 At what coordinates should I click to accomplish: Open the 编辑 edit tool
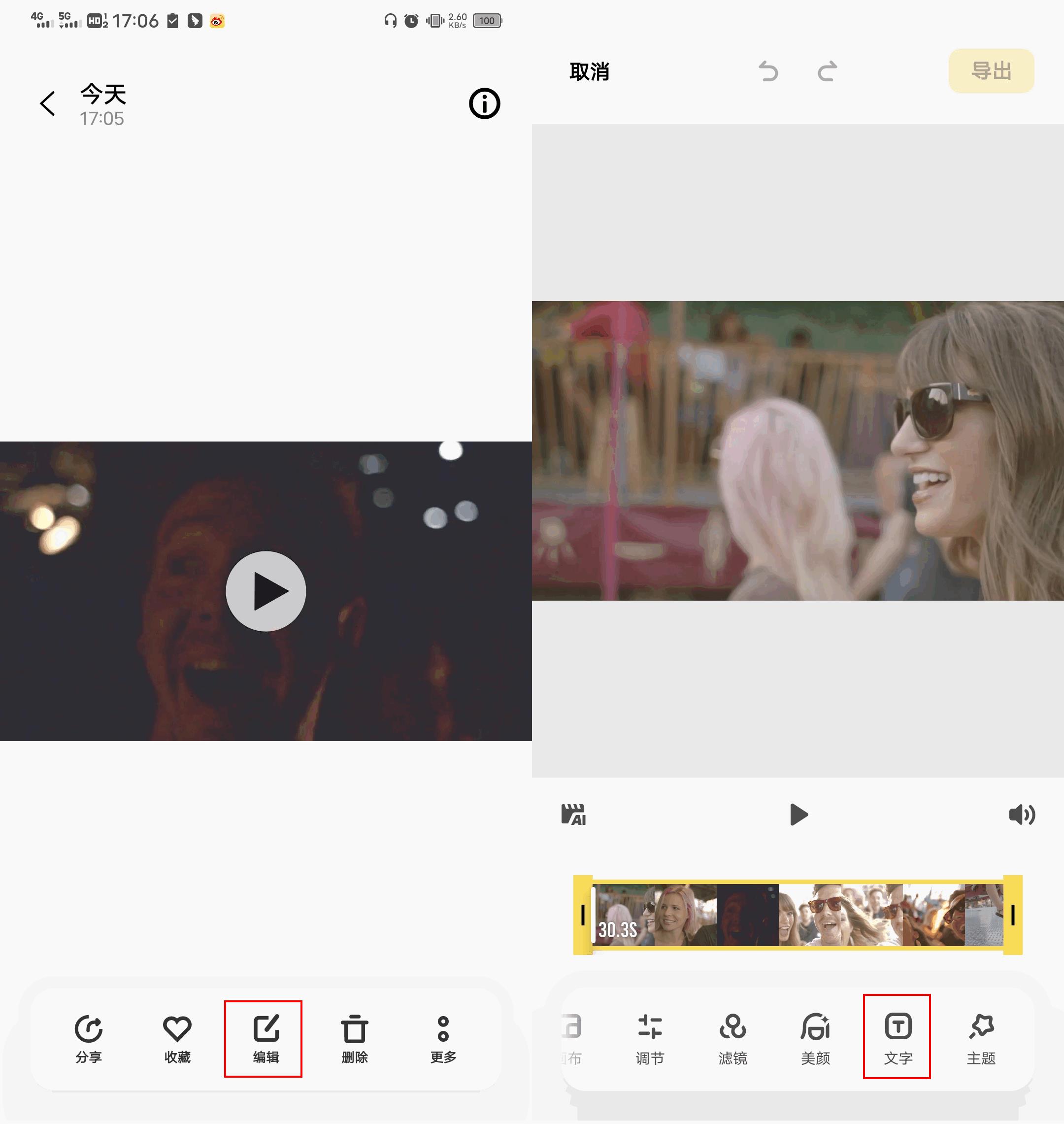pyautogui.click(x=266, y=1038)
